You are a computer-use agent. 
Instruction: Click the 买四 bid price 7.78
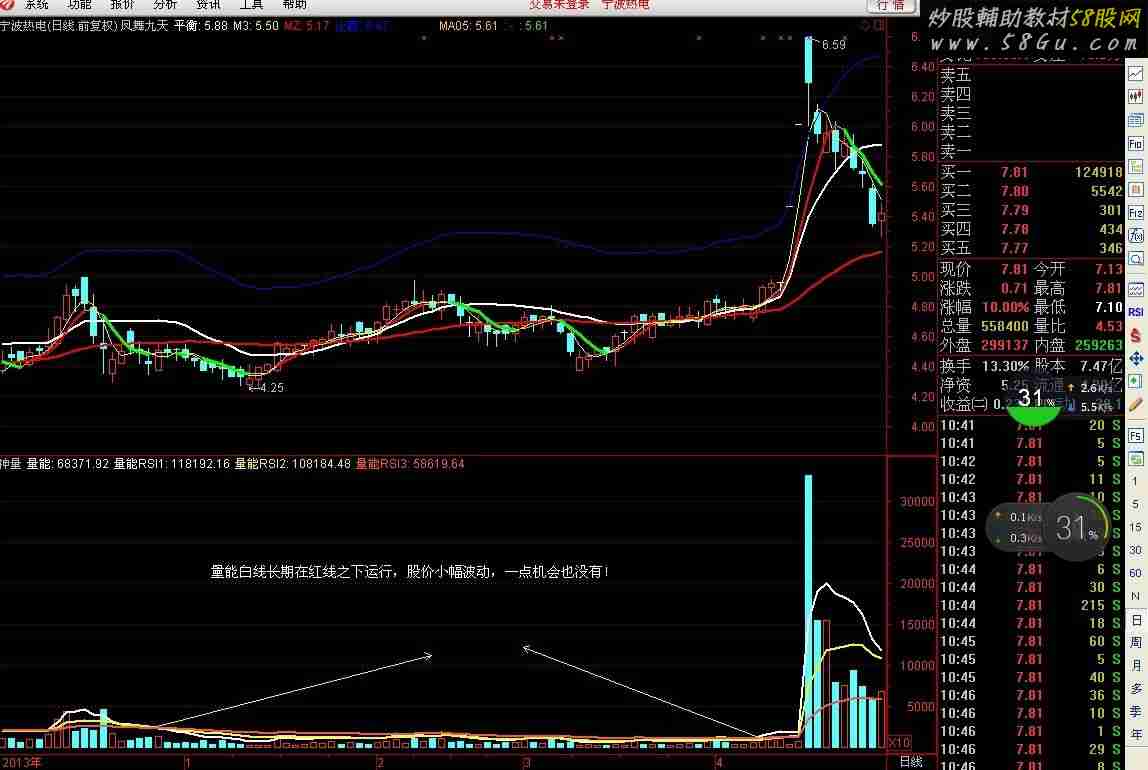click(x=1015, y=229)
